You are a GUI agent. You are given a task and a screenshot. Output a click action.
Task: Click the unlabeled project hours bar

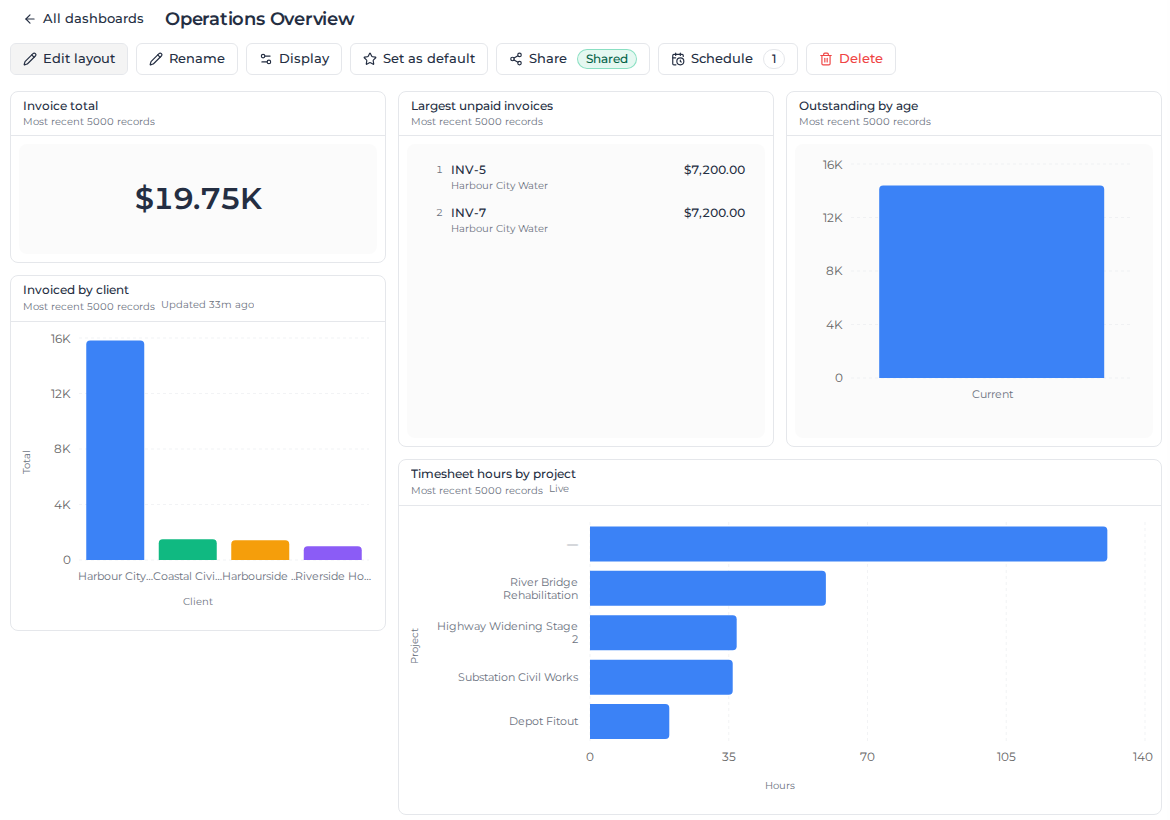[x=848, y=544]
